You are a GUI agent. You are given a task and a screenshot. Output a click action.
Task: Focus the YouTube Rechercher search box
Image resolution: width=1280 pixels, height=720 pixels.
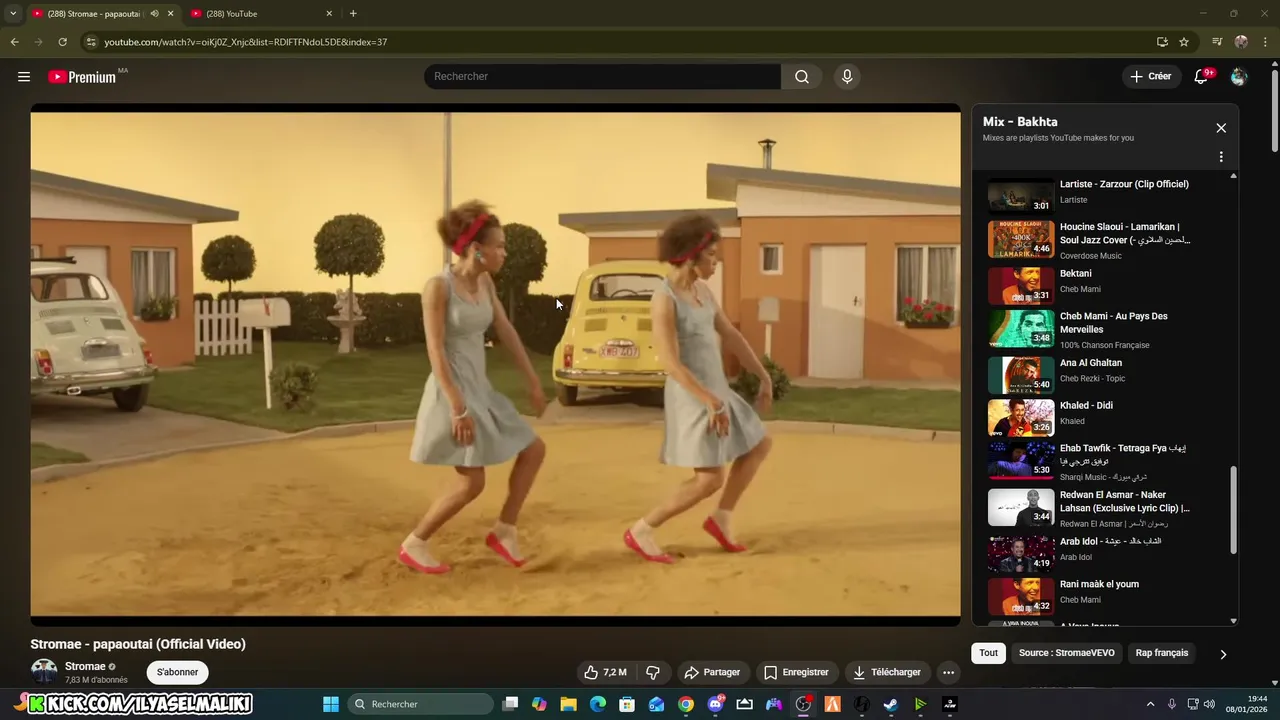[x=602, y=77]
